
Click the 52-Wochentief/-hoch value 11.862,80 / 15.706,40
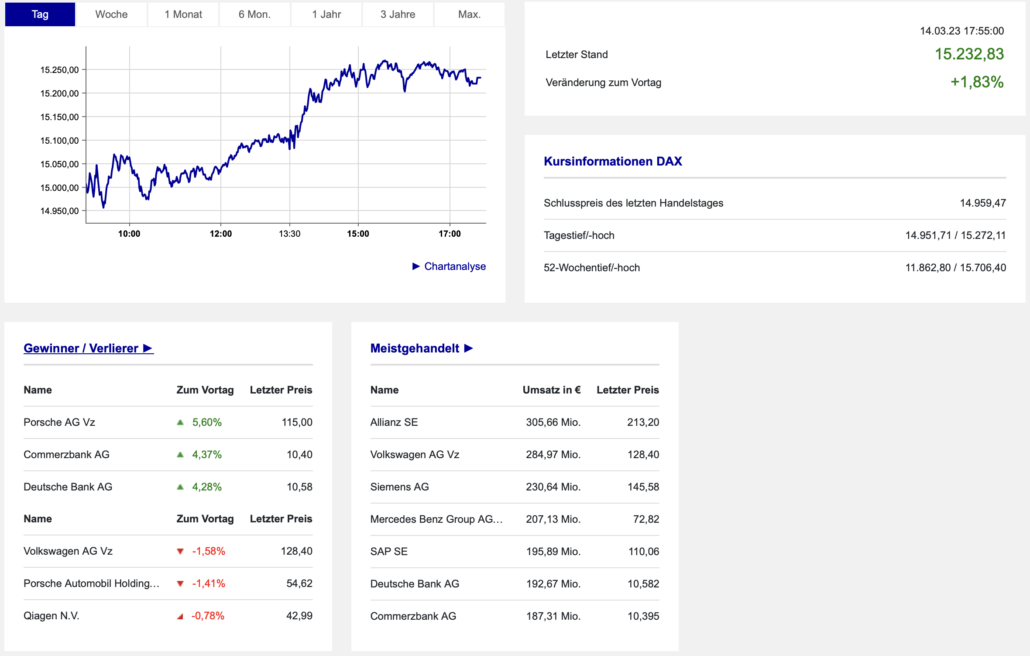955,267
